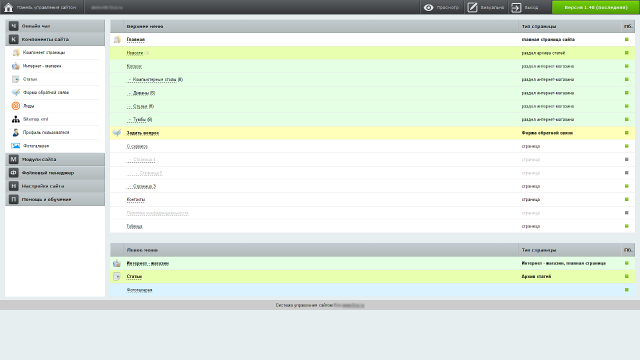Open the Стулья subsection link

[x=140, y=106]
